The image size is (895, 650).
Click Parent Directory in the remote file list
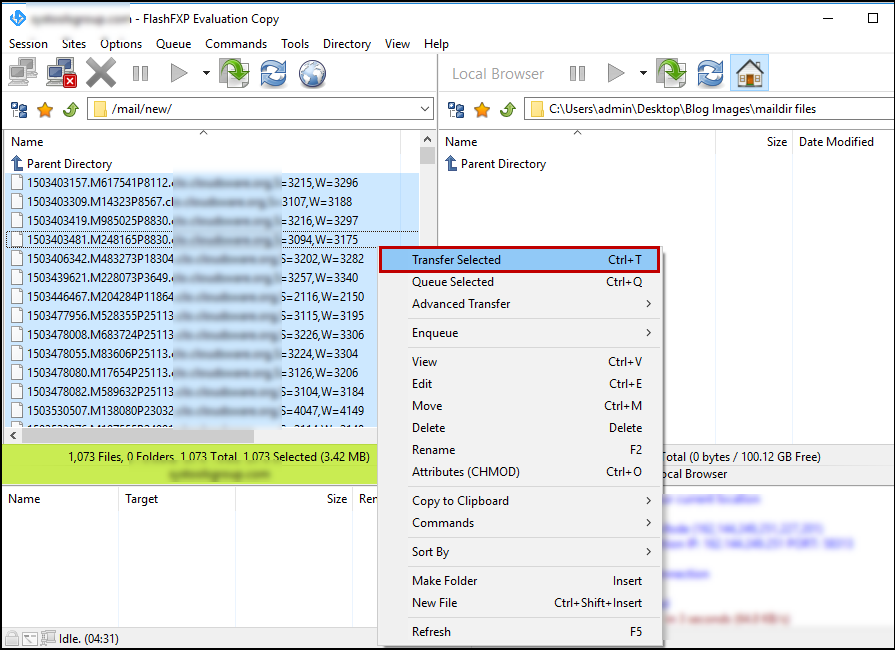[62, 164]
